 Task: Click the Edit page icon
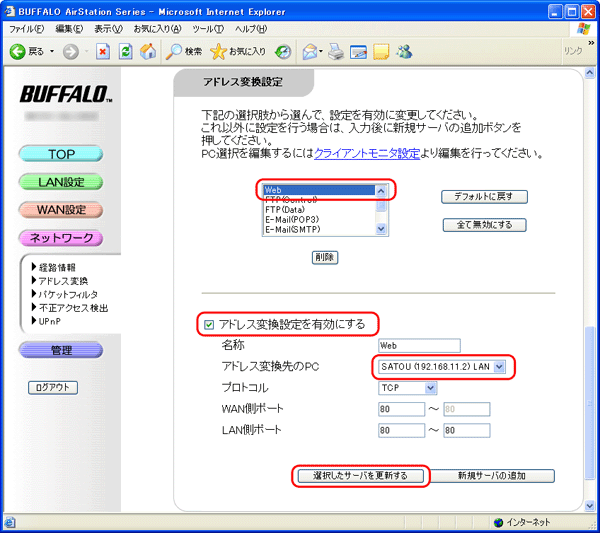coord(359,51)
